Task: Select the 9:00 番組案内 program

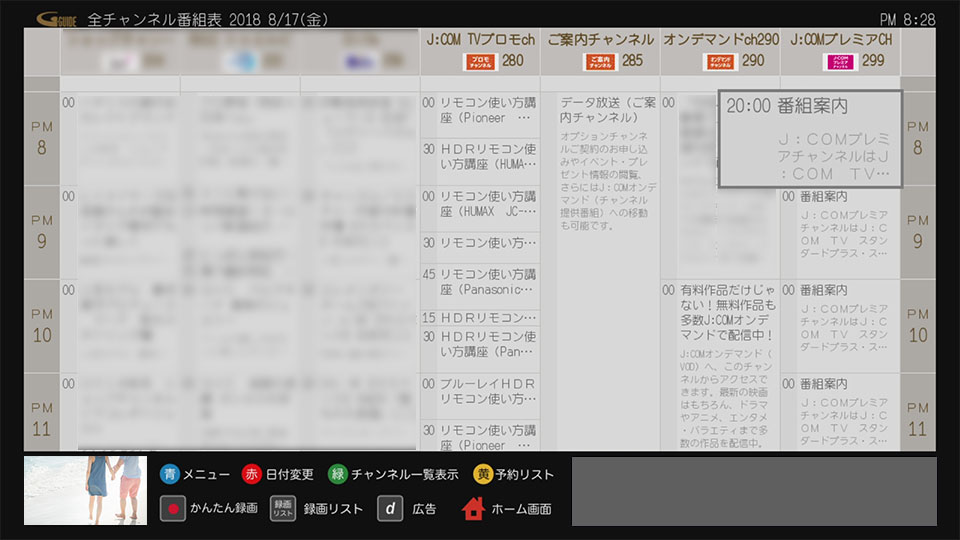Action: [x=841, y=233]
